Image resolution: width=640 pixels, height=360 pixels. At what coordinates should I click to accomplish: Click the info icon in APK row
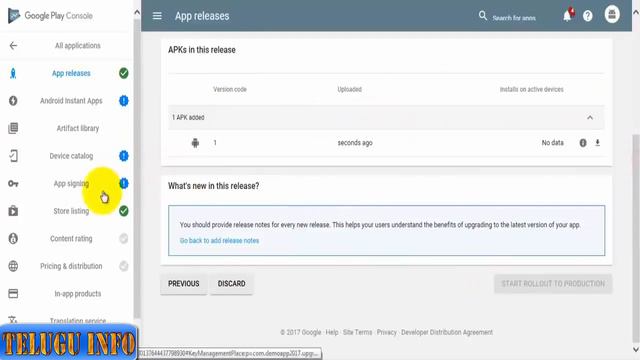(x=583, y=143)
